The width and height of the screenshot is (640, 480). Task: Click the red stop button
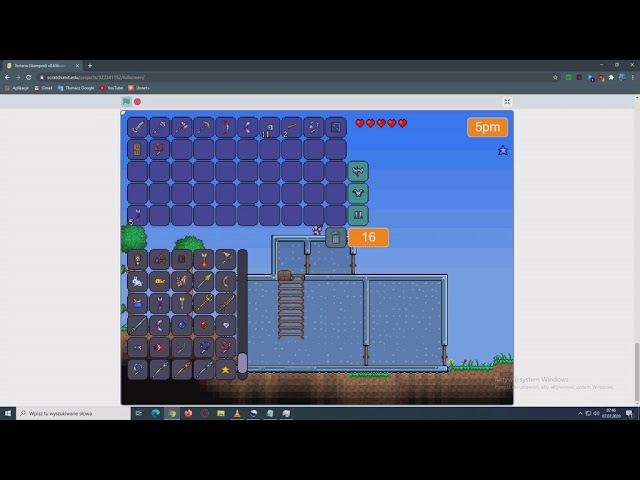coord(138,102)
